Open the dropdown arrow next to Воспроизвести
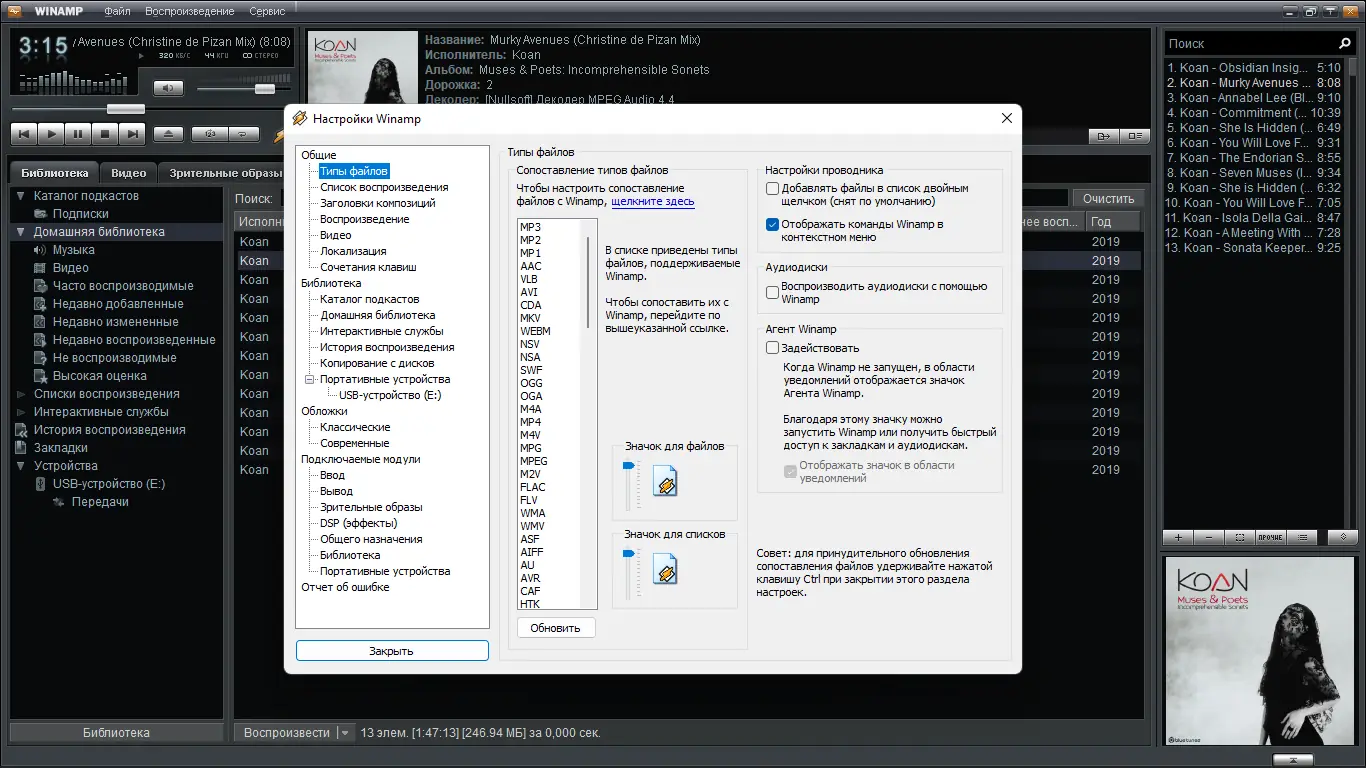1366x768 pixels. coord(346,733)
